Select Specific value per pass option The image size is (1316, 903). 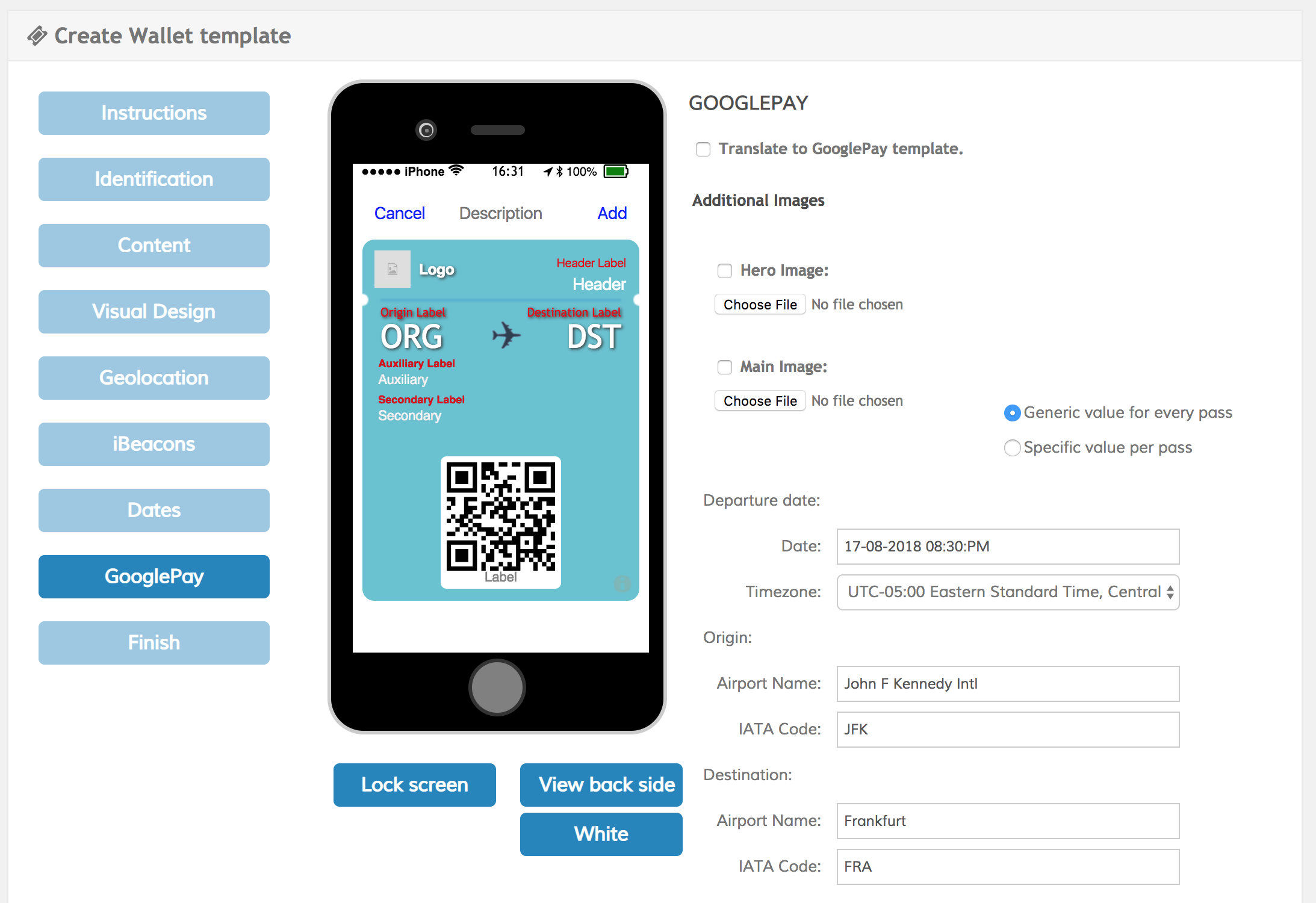click(1013, 448)
